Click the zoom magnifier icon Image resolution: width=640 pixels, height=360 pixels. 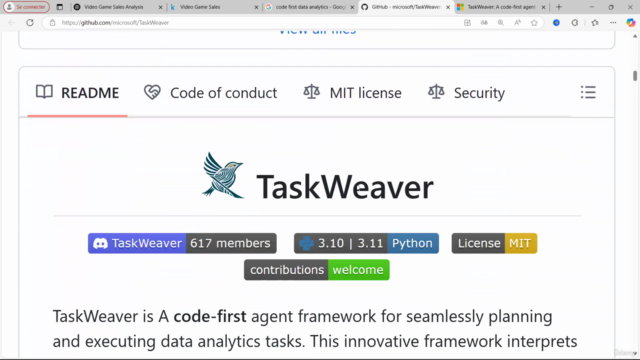(x=500, y=23)
